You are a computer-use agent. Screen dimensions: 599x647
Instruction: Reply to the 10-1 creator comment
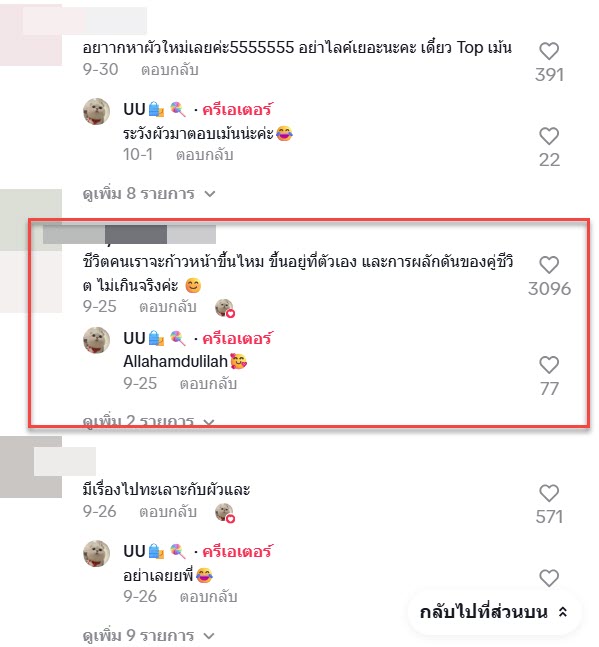[x=205, y=155]
